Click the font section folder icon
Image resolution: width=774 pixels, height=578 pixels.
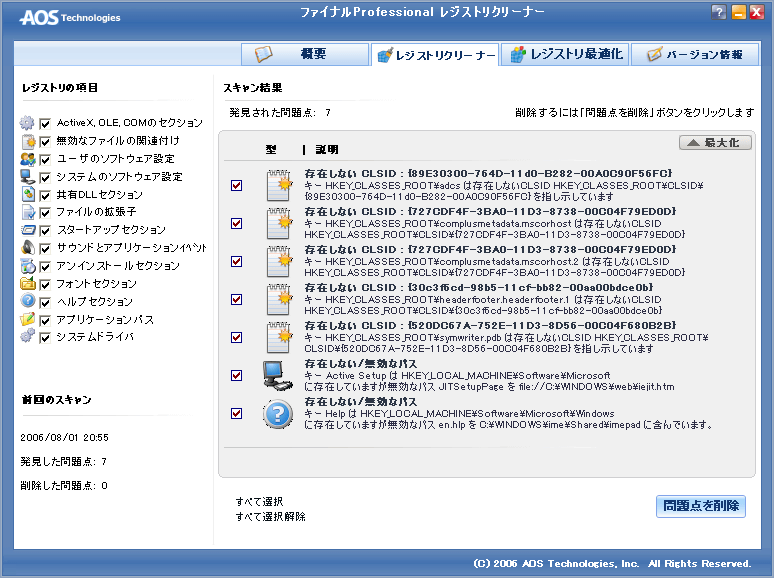tap(28, 283)
